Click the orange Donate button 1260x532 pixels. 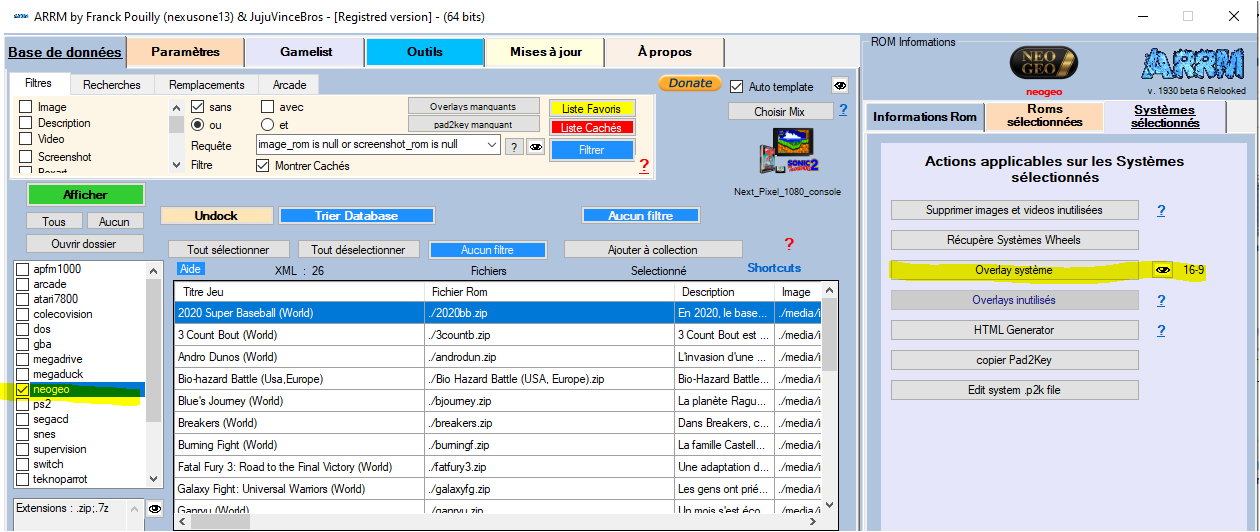690,83
